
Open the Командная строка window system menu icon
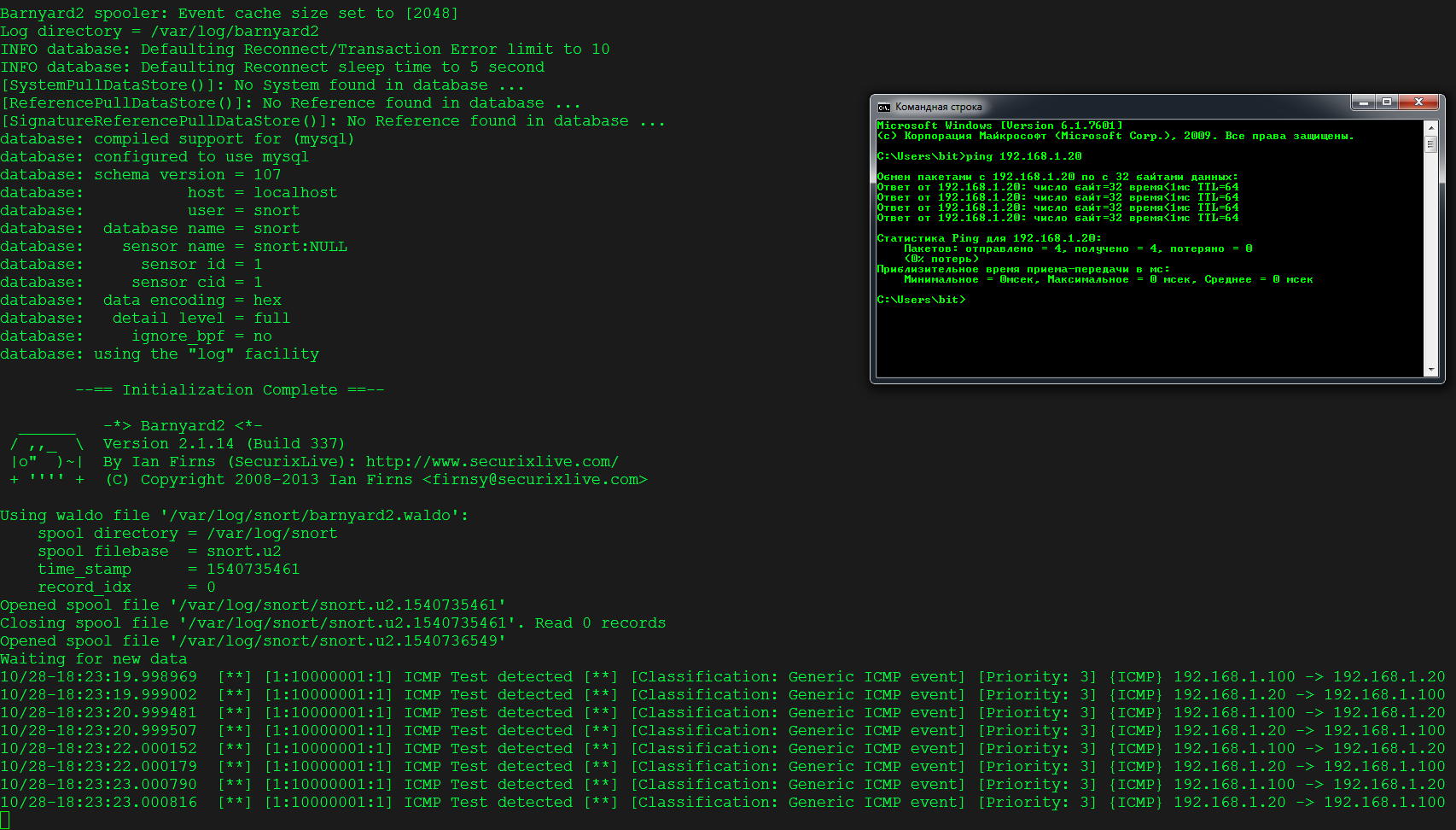coord(884,107)
